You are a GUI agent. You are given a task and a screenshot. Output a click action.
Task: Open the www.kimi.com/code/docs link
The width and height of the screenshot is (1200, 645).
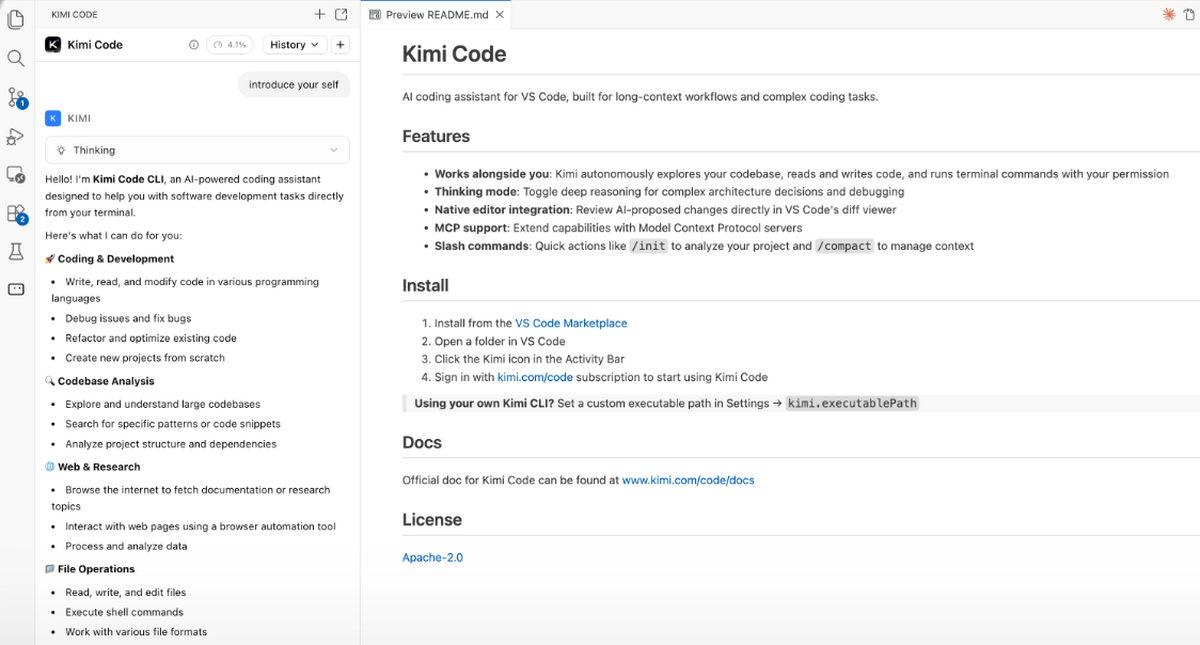[688, 480]
